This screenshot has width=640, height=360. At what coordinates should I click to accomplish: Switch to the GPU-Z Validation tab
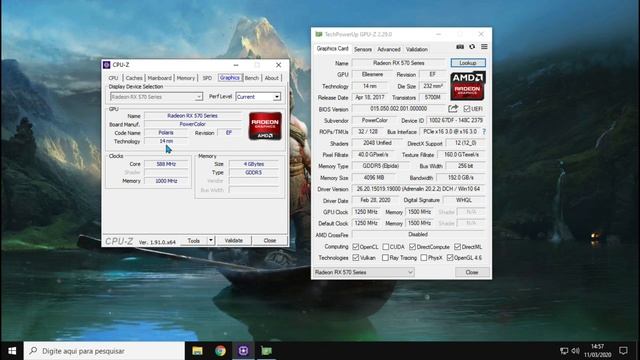(417, 49)
